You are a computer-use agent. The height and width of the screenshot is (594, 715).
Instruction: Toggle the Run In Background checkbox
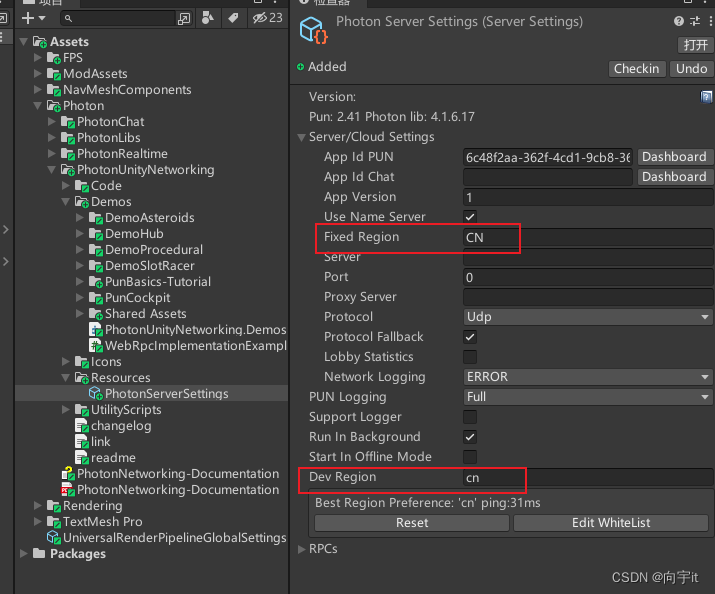tap(470, 437)
